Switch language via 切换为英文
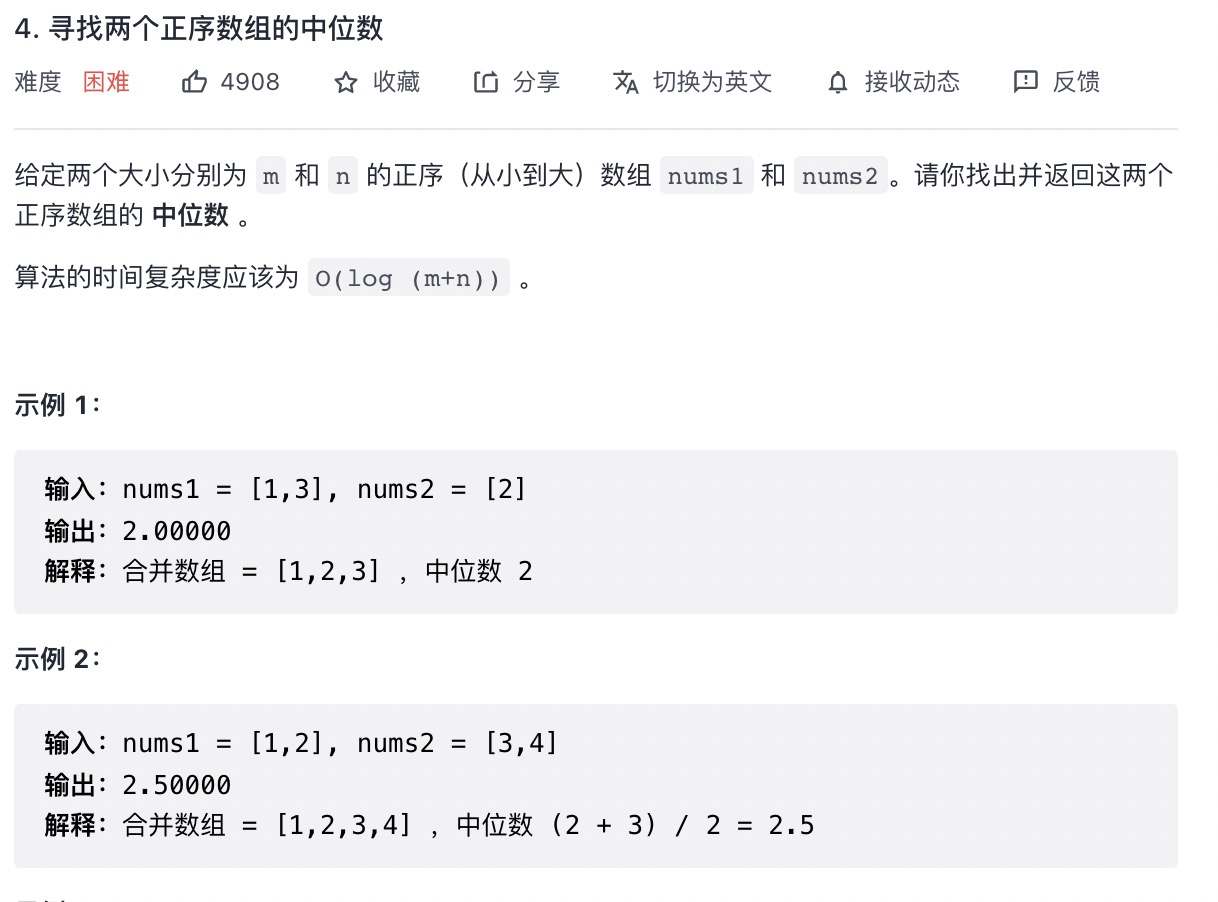Image resolution: width=1218 pixels, height=902 pixels. tap(713, 82)
